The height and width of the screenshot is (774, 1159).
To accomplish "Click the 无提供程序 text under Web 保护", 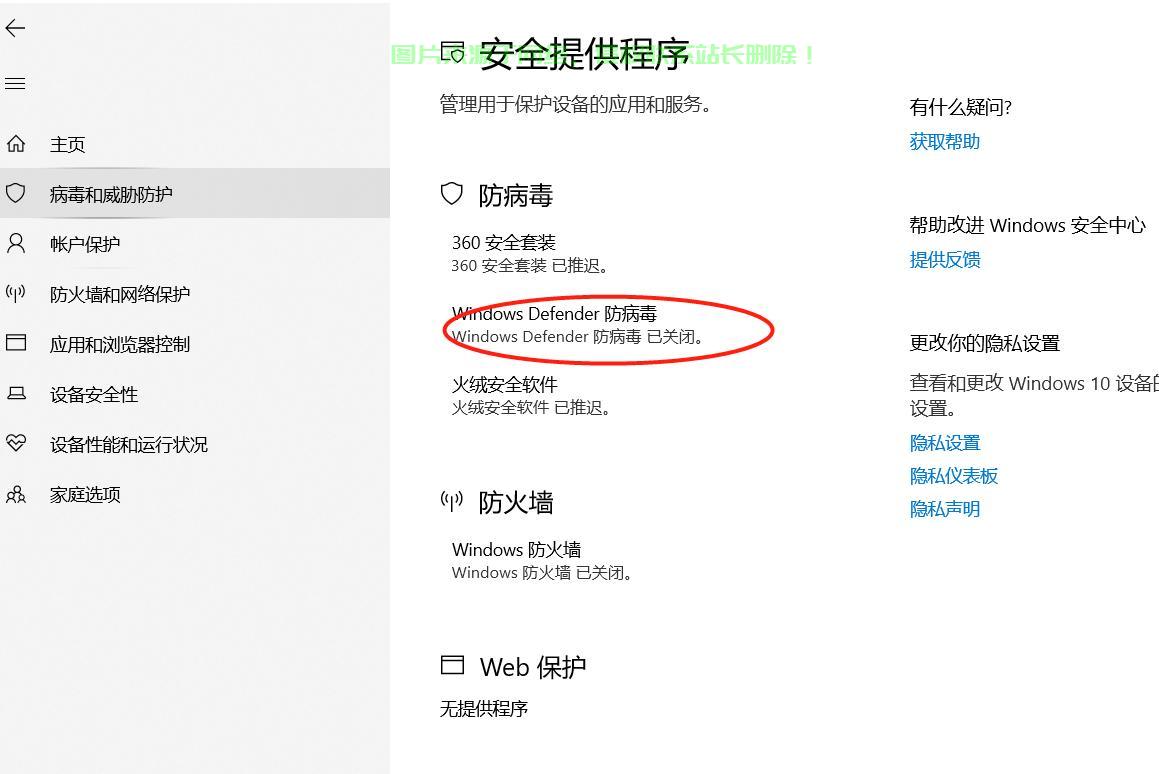I will point(483,708).
